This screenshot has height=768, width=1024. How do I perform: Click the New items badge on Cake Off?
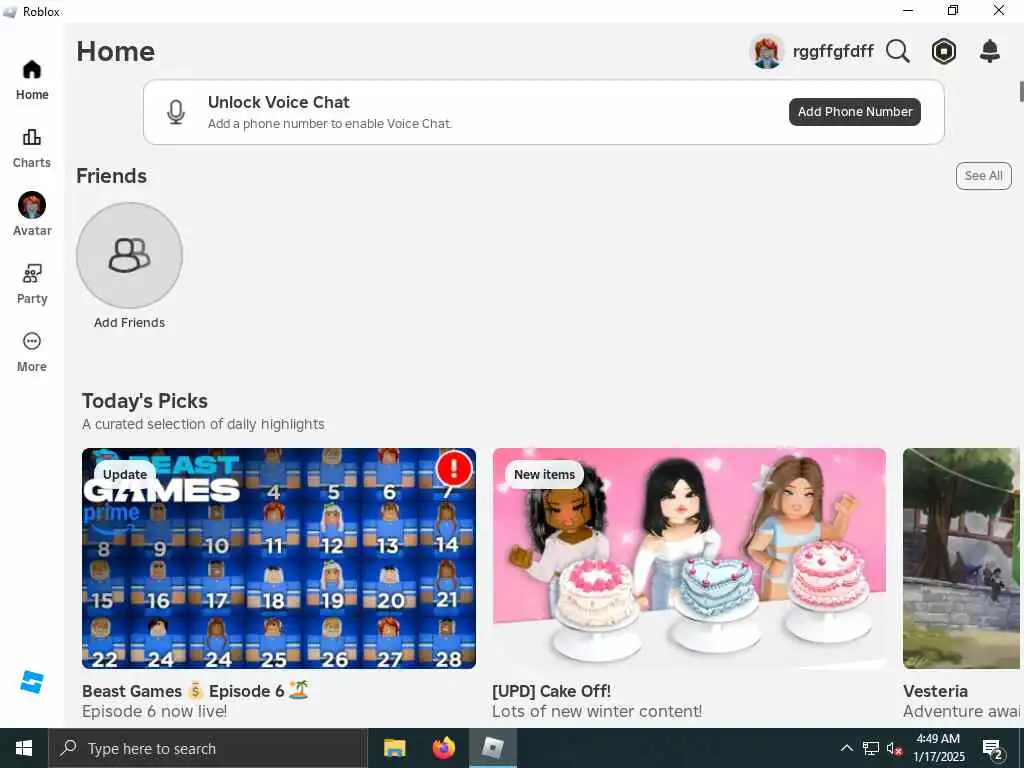[x=544, y=475]
